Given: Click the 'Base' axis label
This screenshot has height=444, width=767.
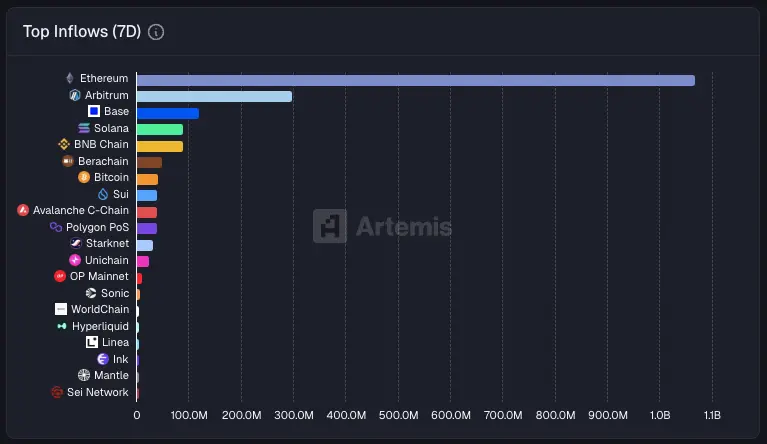Looking at the screenshot, I should (116, 111).
